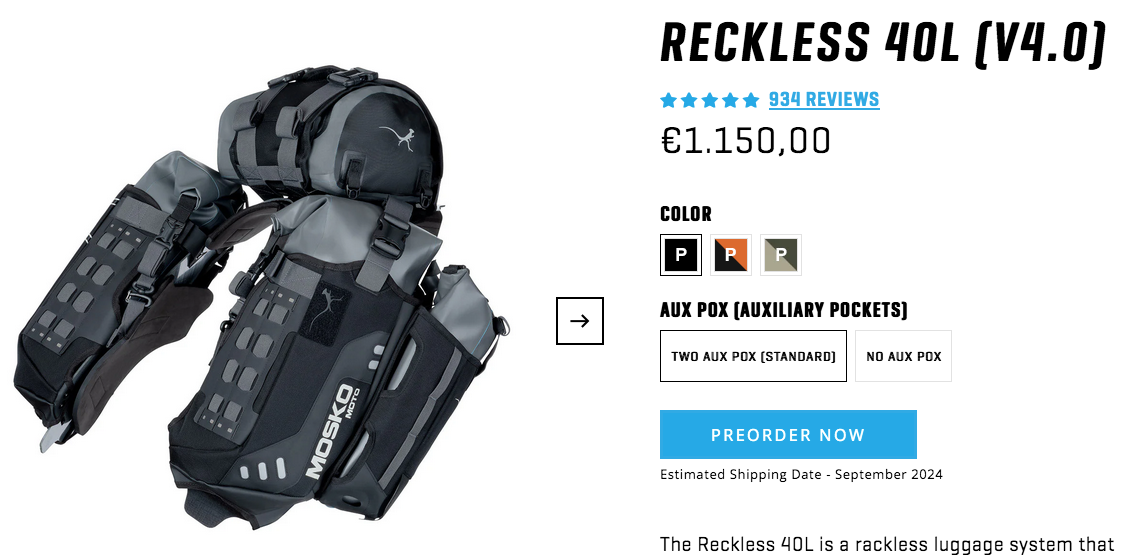The width and height of the screenshot is (1147, 555).
Task: Select the solid black color swatch
Action: [x=680, y=254]
